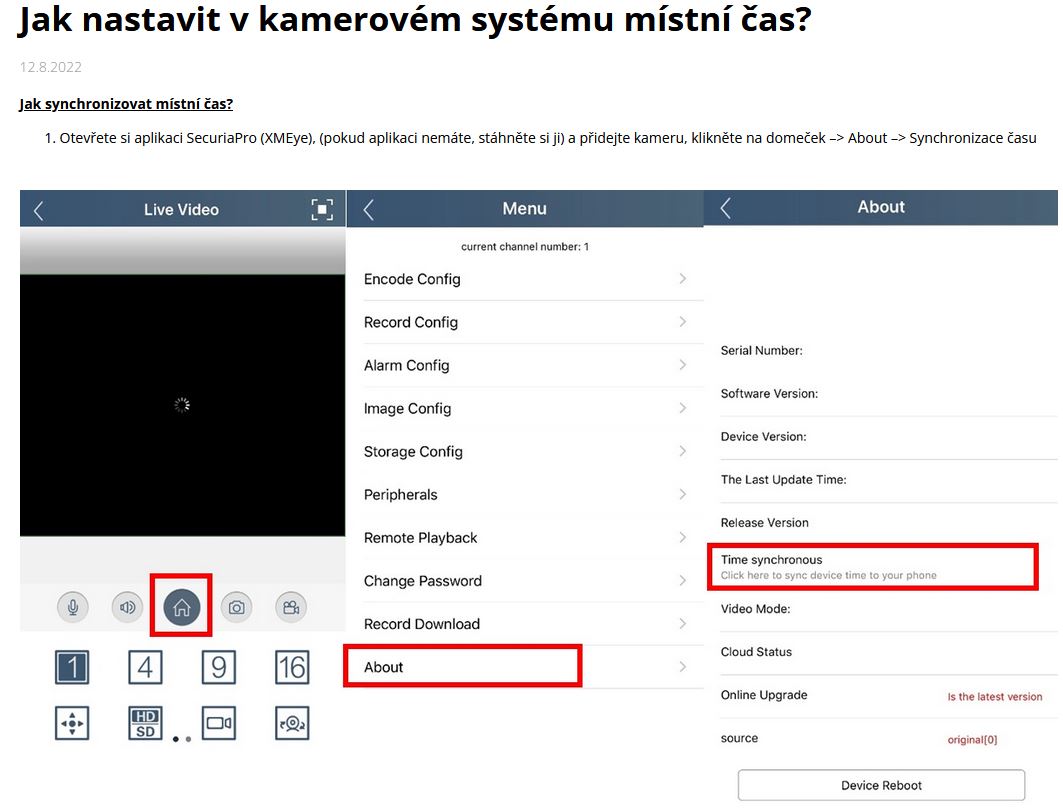Mute the microphone icon in Live Video
The width and height of the screenshot is (1063, 809).
pyautogui.click(x=72, y=606)
